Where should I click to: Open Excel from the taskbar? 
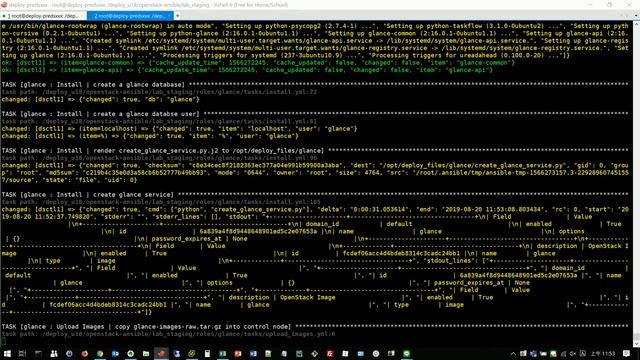pos(222,353)
